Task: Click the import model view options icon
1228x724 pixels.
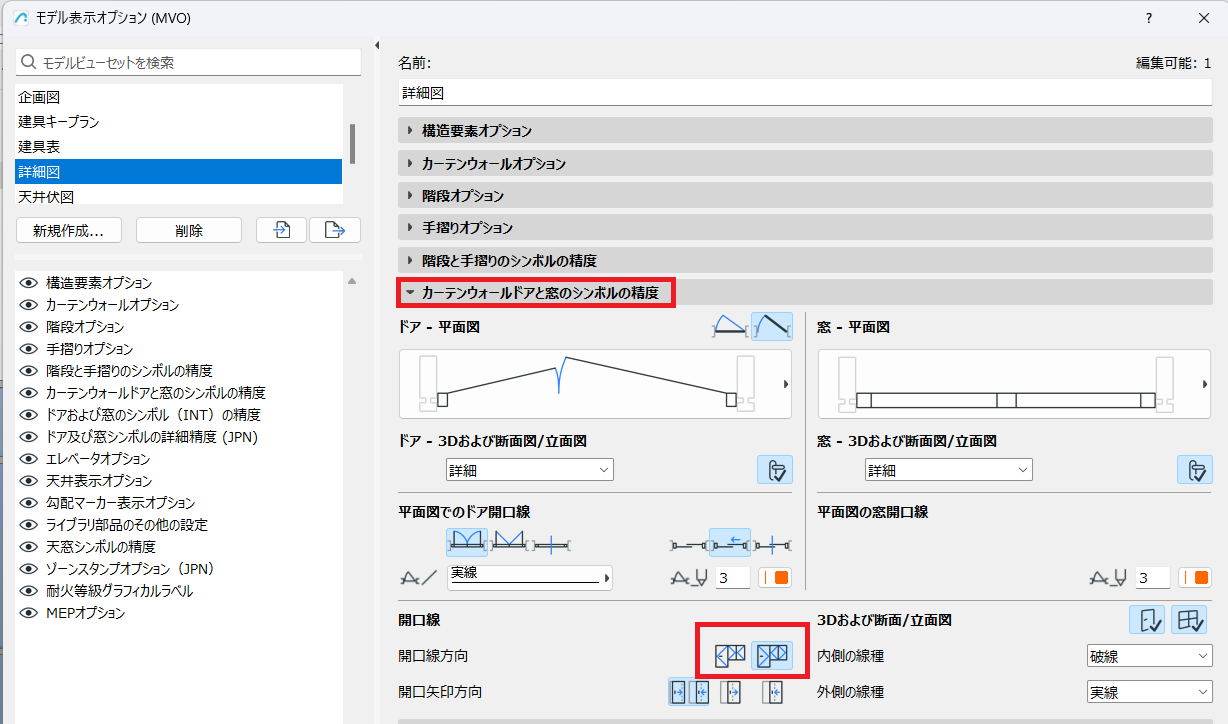Action: (x=281, y=230)
